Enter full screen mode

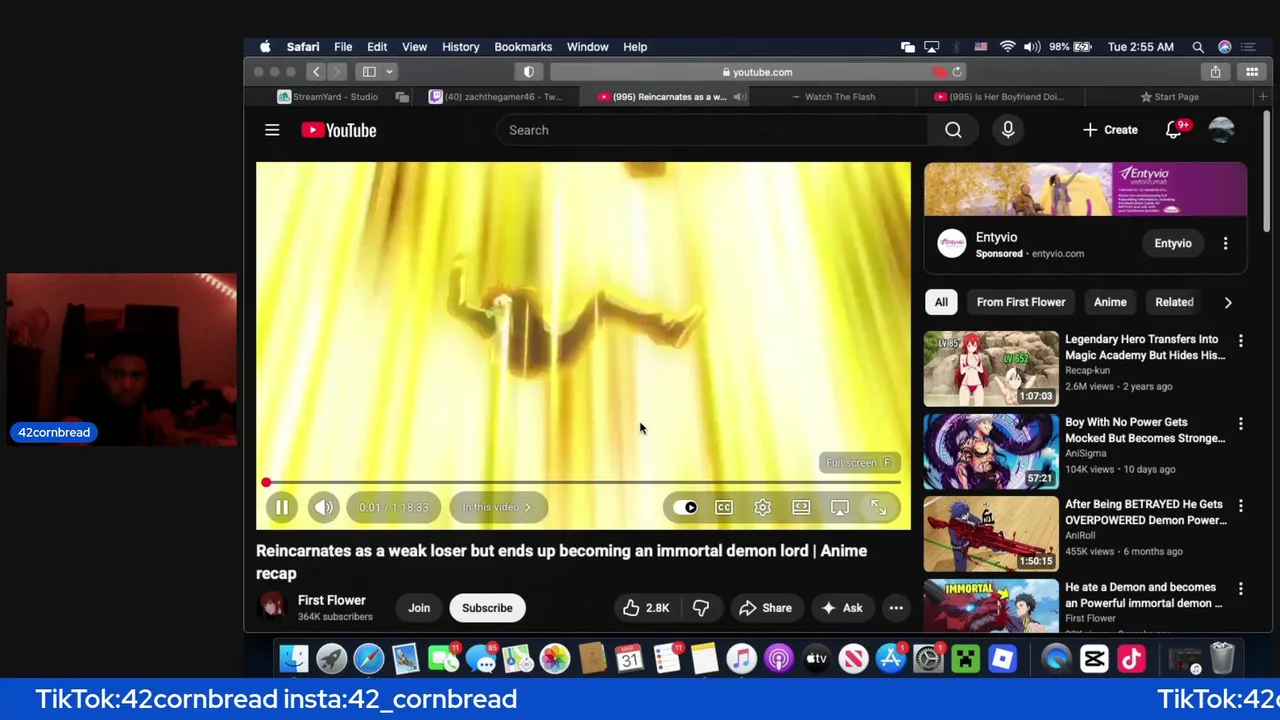click(878, 507)
